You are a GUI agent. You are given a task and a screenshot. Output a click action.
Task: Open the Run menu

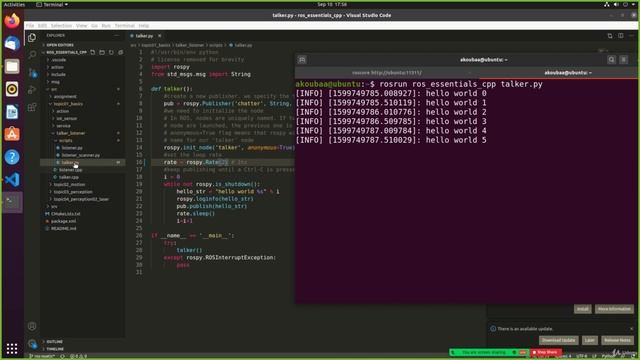point(106,26)
